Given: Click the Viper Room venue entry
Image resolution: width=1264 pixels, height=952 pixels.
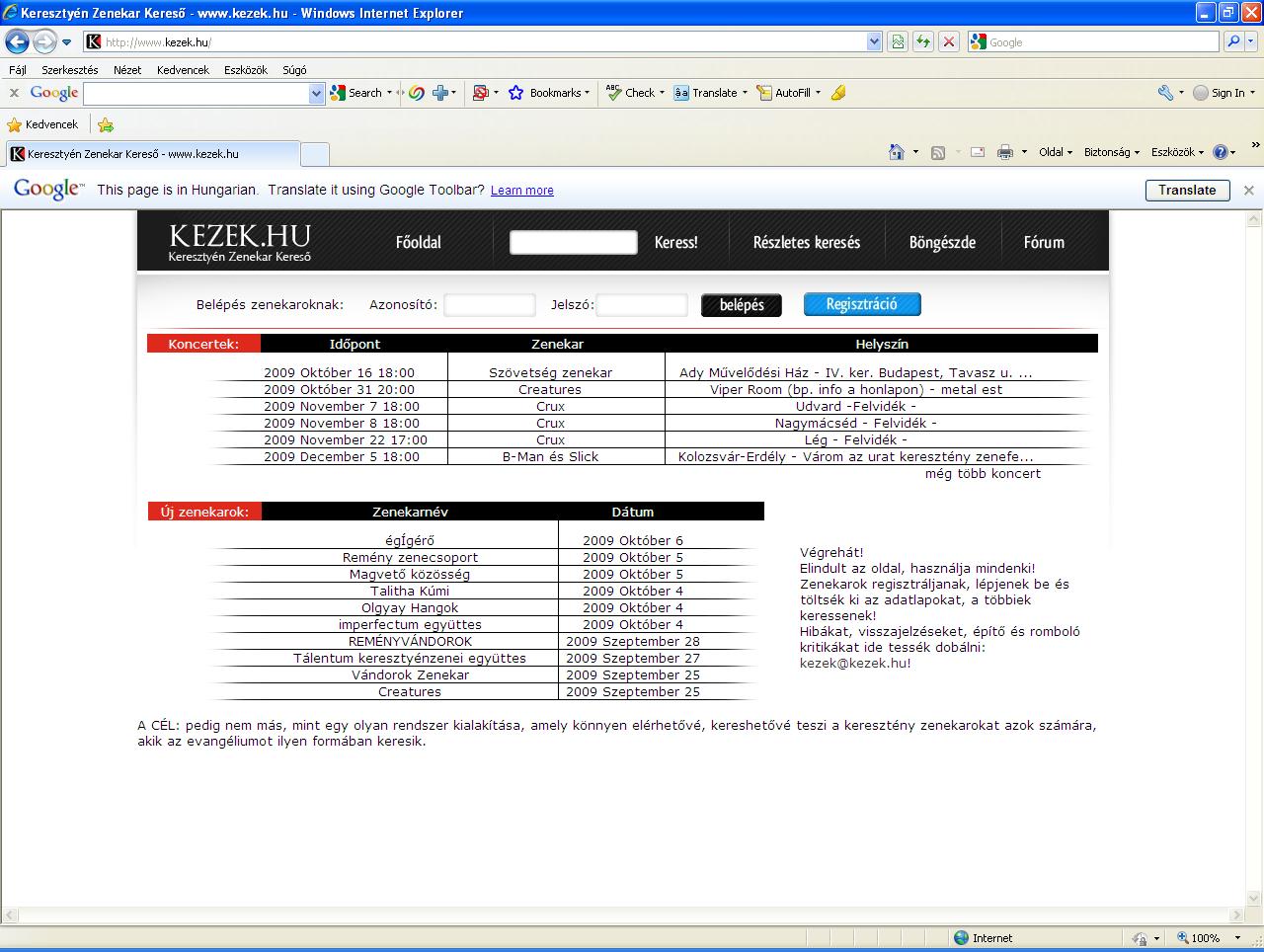Looking at the screenshot, I should (855, 389).
